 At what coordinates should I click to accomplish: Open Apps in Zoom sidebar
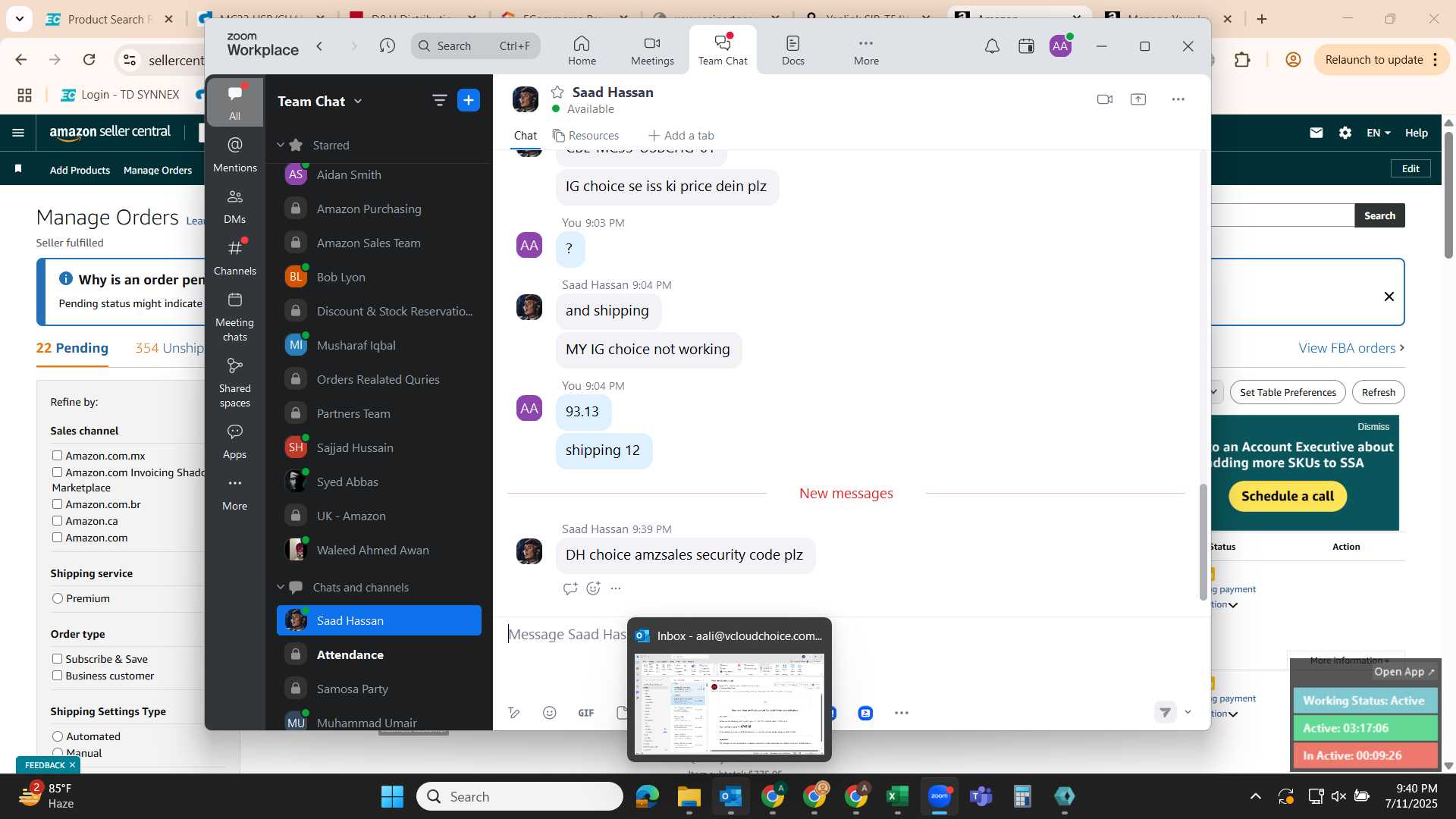point(235,442)
